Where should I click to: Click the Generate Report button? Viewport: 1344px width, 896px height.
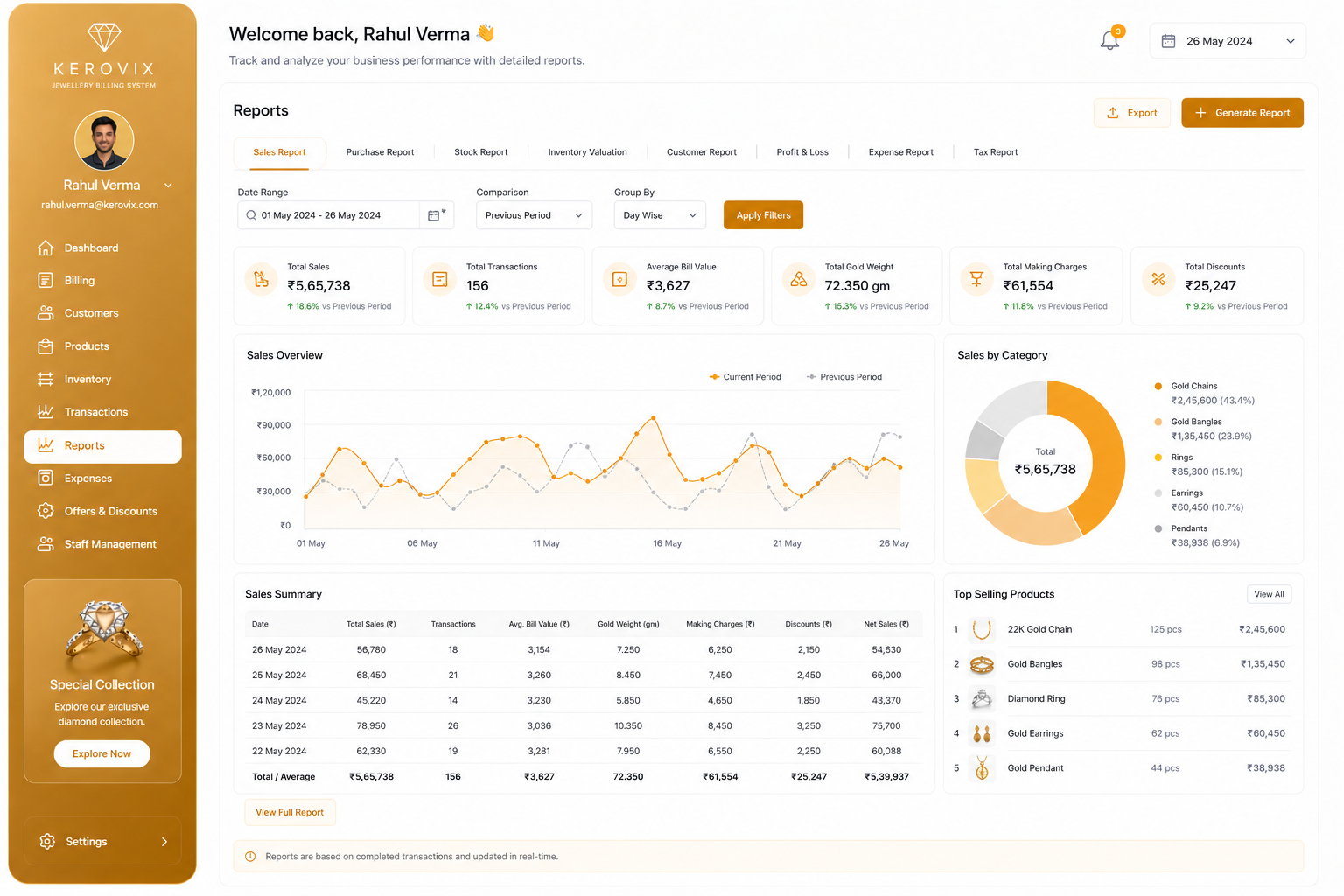(x=1242, y=113)
